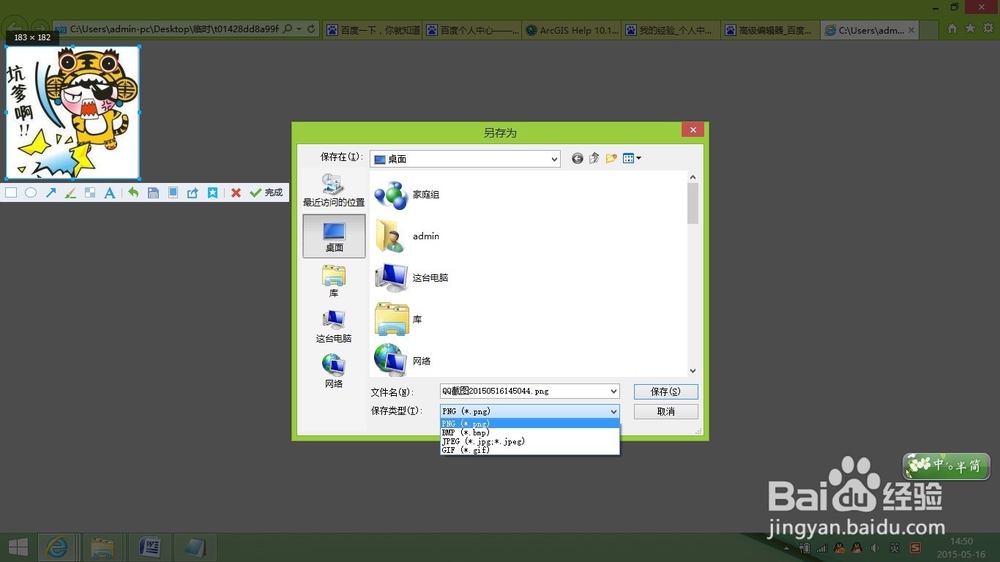The height and width of the screenshot is (562, 1000).
Task: Expand the filename history dropdown arrow
Action: click(614, 391)
